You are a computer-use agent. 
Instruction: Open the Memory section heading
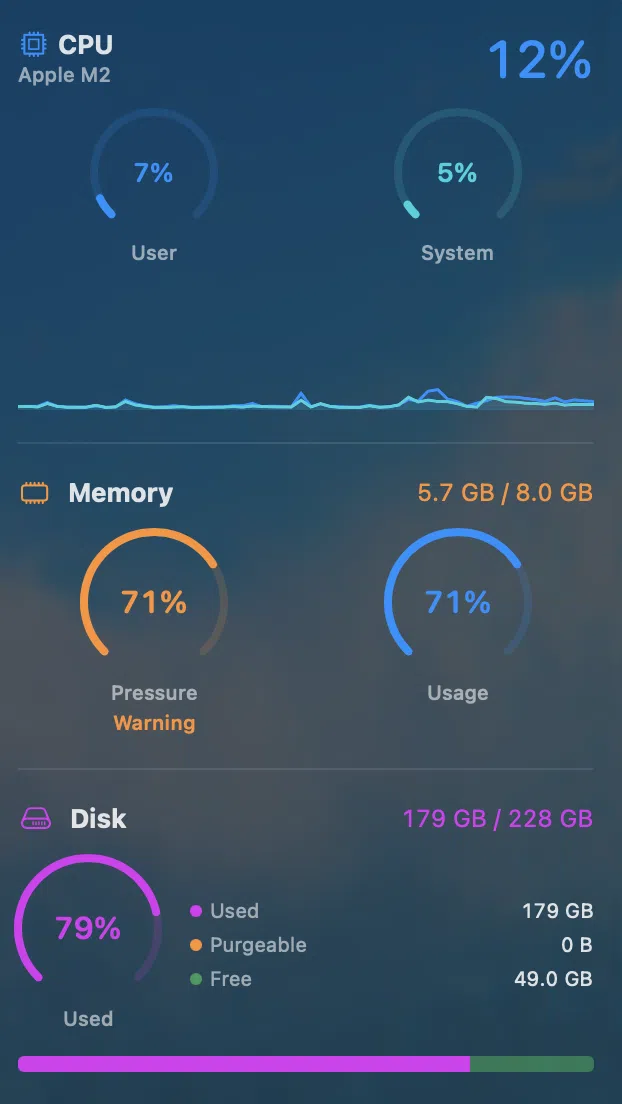(120, 493)
